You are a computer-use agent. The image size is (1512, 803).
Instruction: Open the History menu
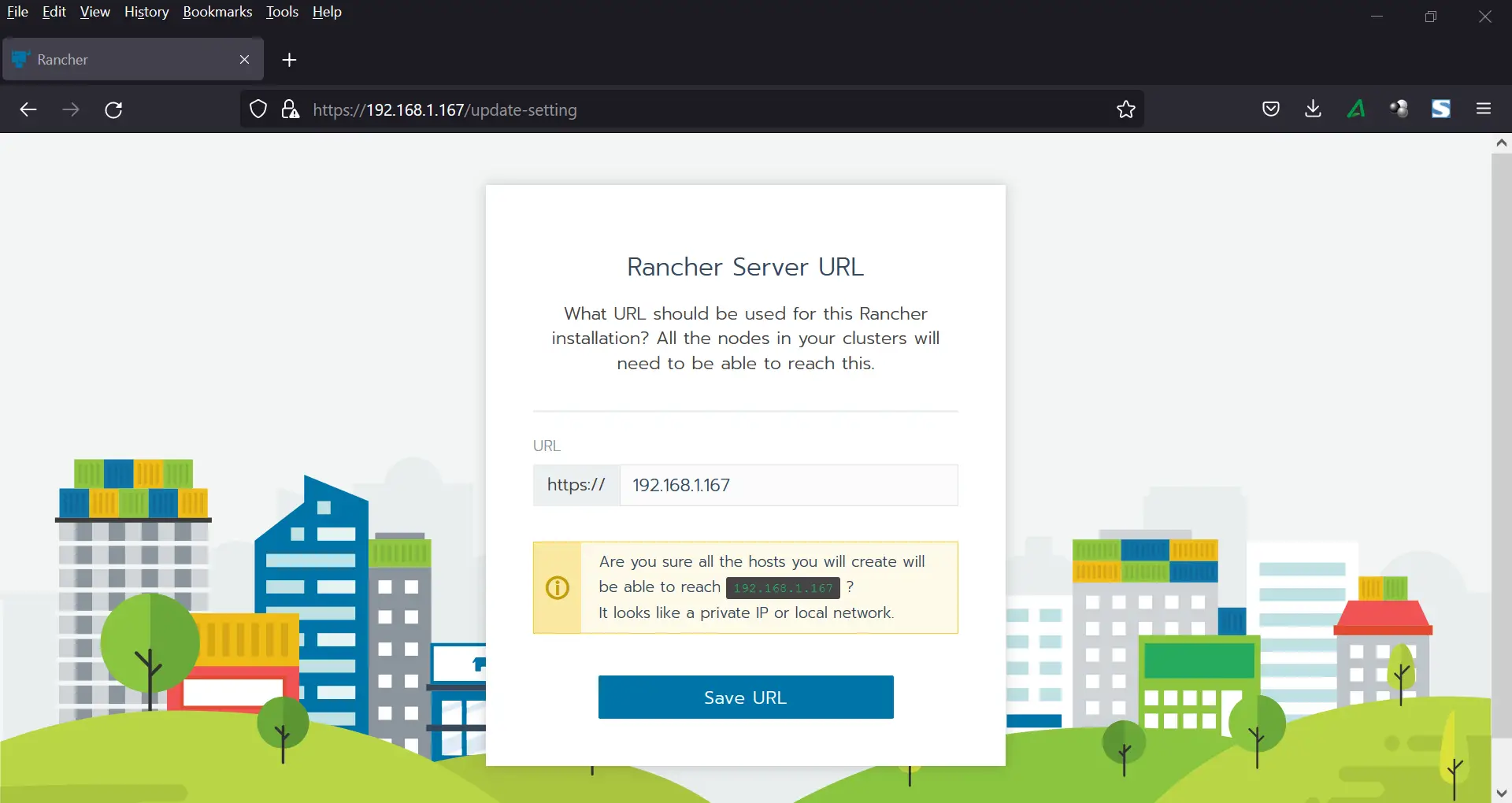146,12
